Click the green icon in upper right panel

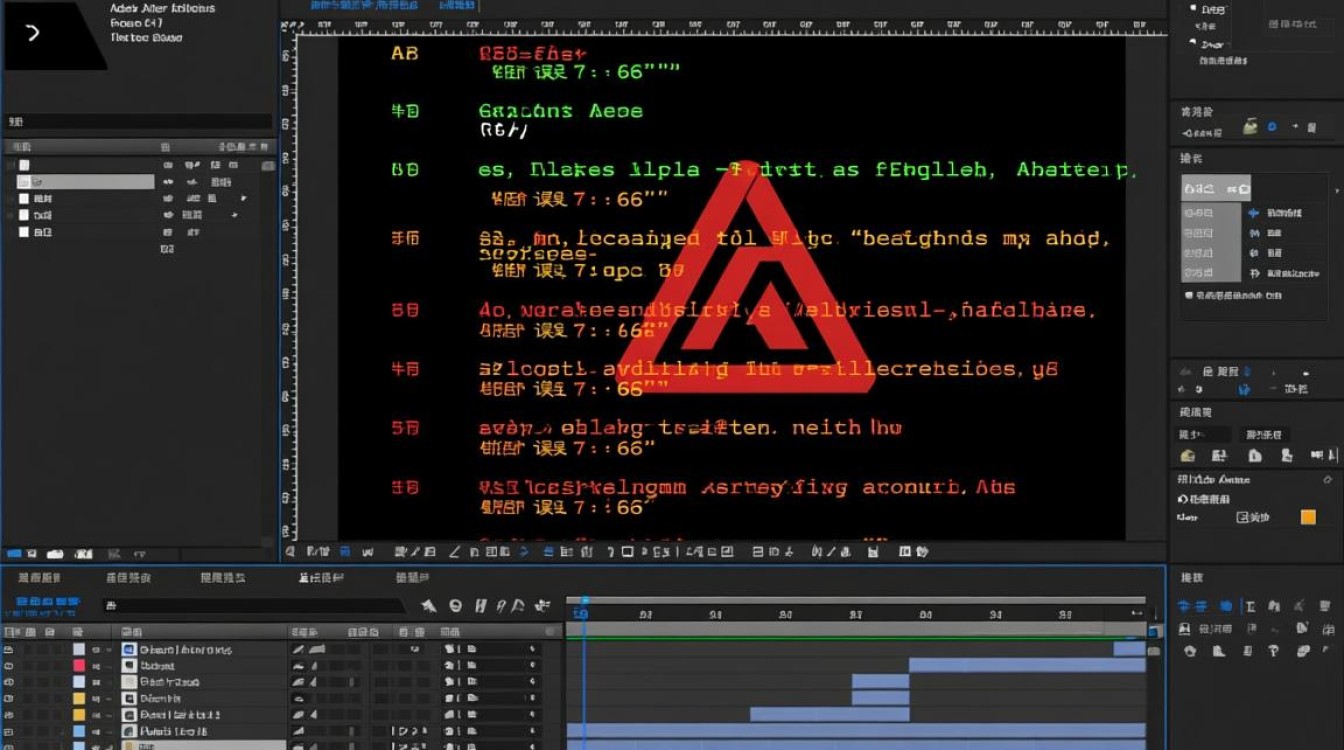(1250, 127)
